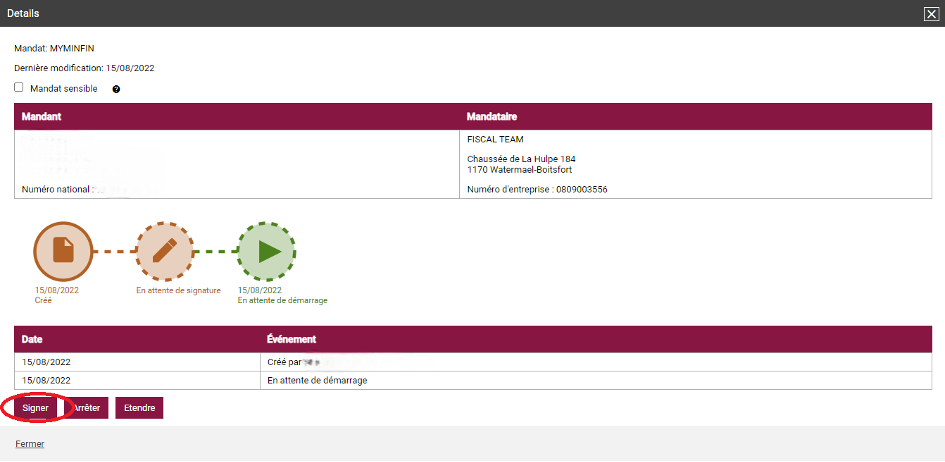Select the pencil signature step icon

164,251
